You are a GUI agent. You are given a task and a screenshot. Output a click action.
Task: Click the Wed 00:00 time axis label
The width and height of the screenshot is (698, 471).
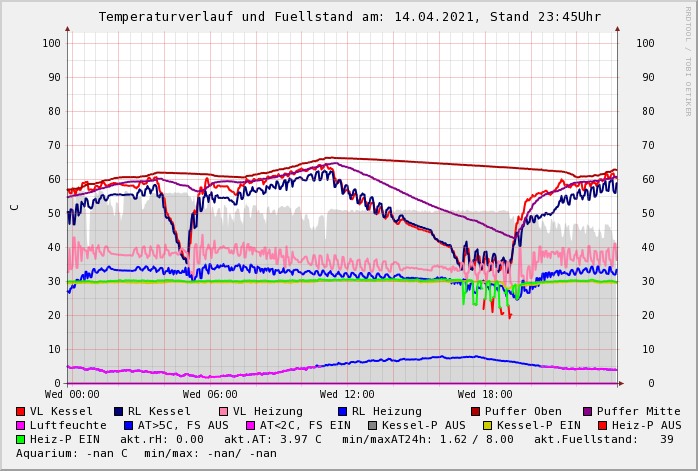(72, 395)
